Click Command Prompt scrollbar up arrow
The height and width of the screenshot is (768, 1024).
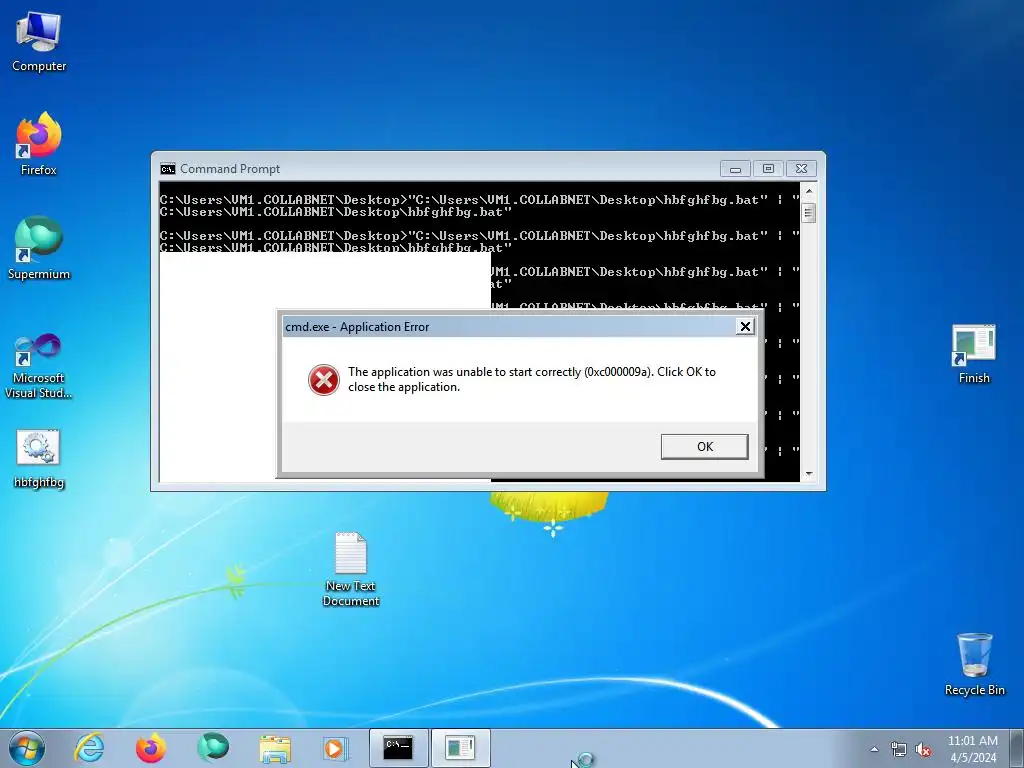click(808, 191)
